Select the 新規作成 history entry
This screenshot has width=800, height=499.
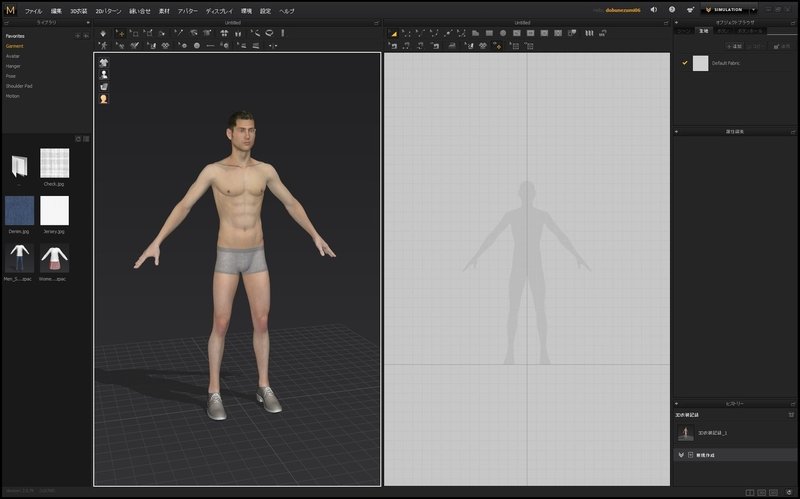point(735,455)
